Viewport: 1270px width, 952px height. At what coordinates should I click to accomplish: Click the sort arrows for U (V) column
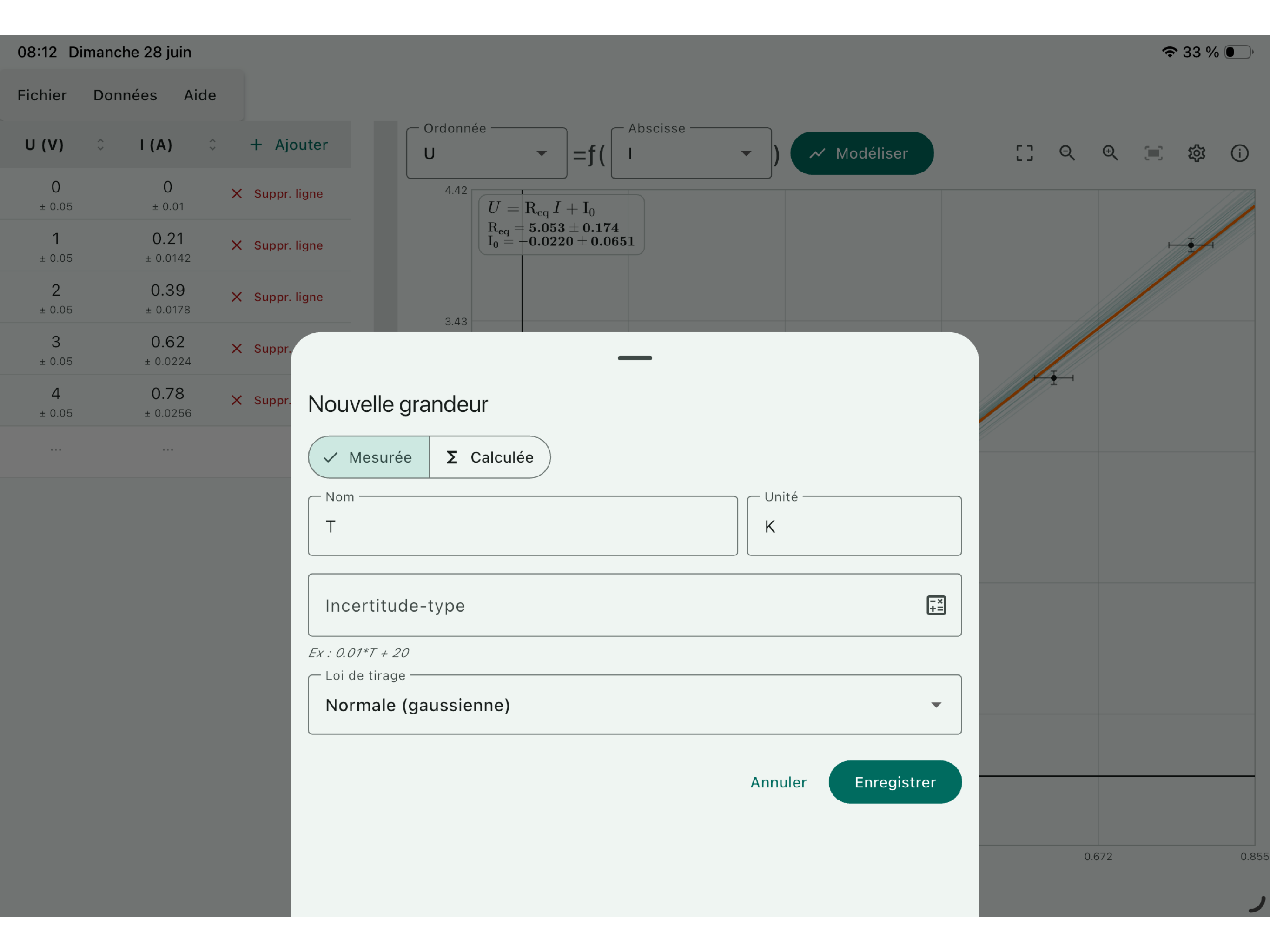click(x=100, y=145)
